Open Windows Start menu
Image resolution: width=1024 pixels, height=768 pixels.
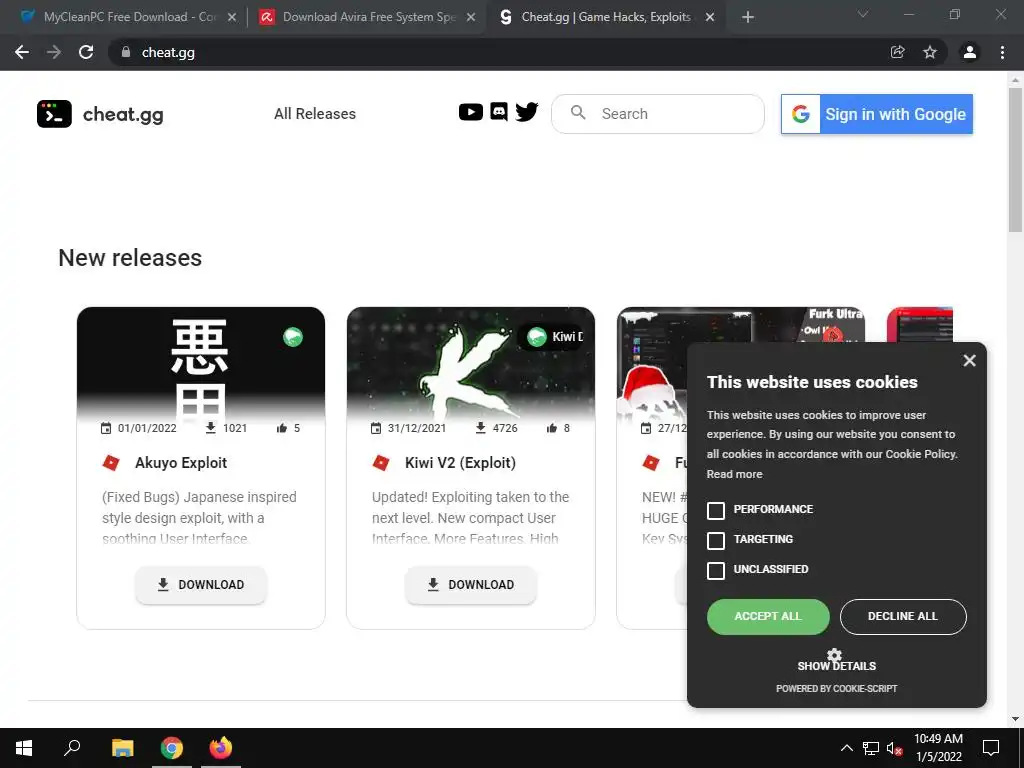click(24, 748)
